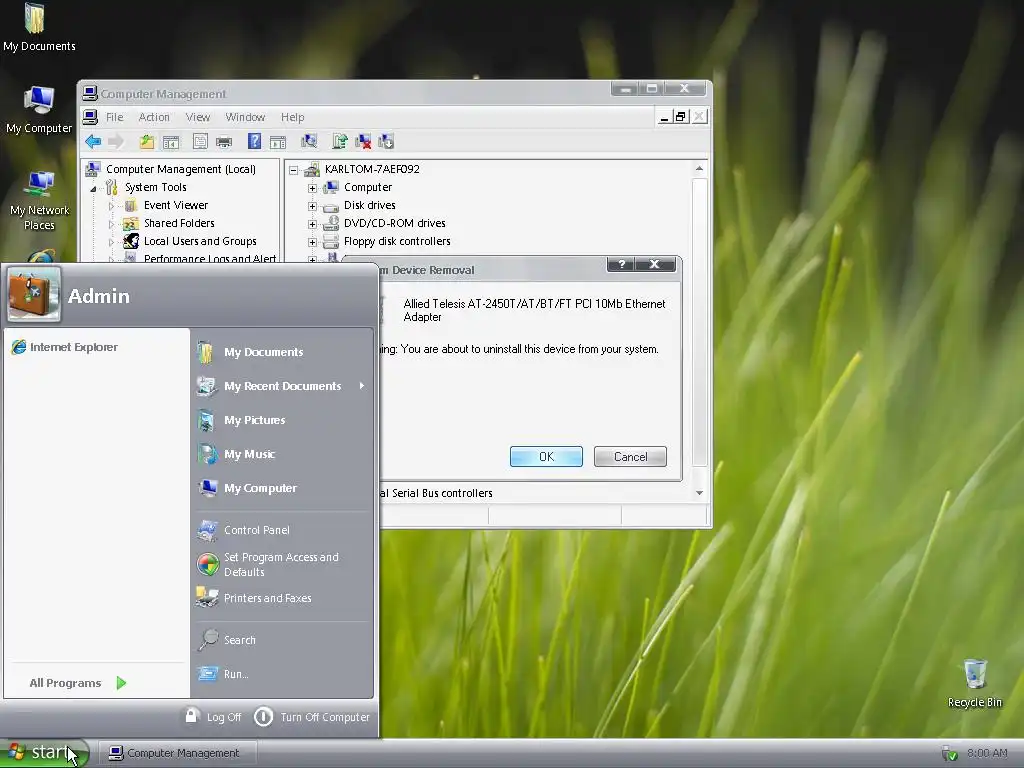Click the Update Driver toolbar icon

(340, 141)
